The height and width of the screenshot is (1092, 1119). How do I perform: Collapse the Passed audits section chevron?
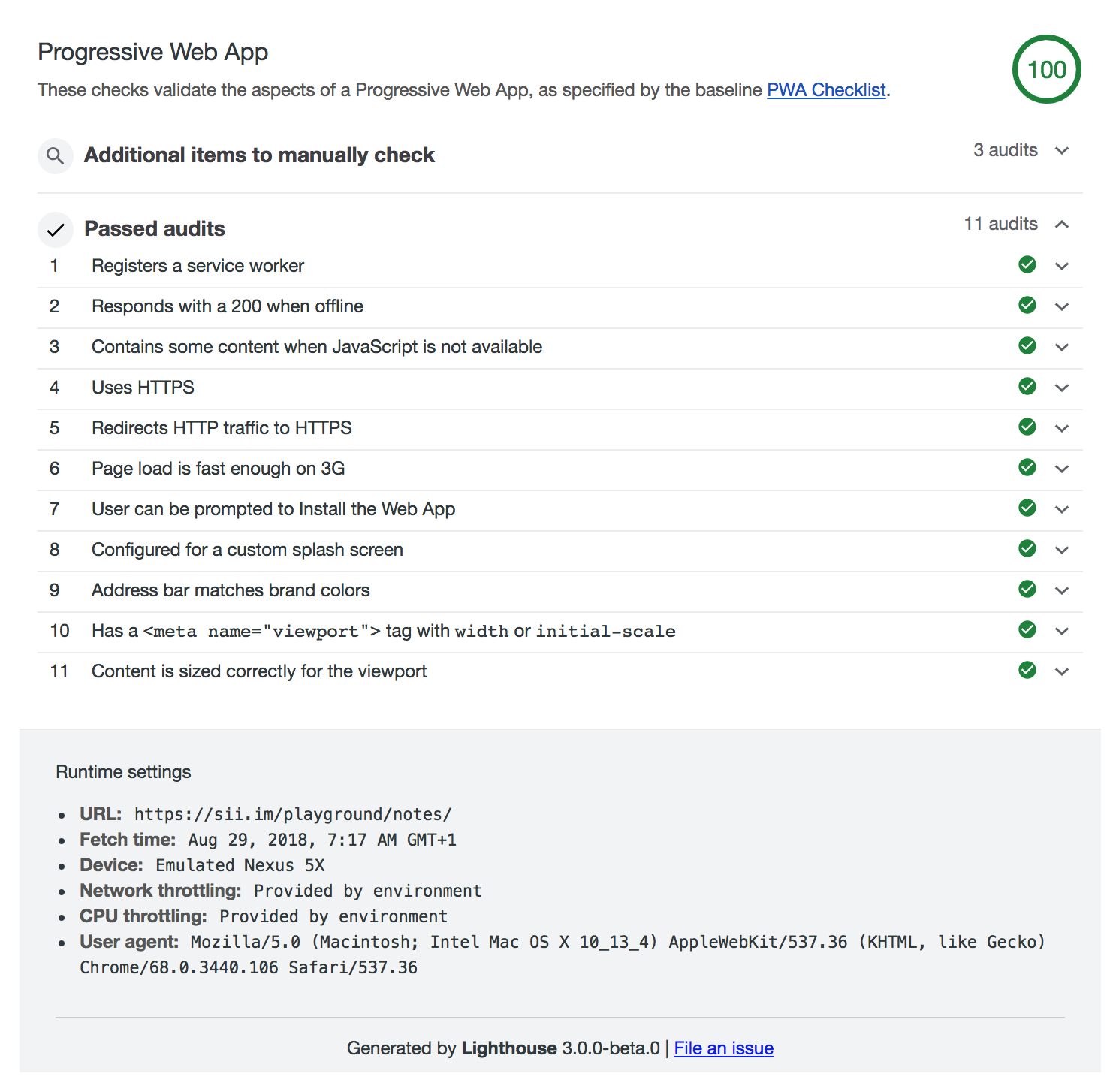[1062, 225]
